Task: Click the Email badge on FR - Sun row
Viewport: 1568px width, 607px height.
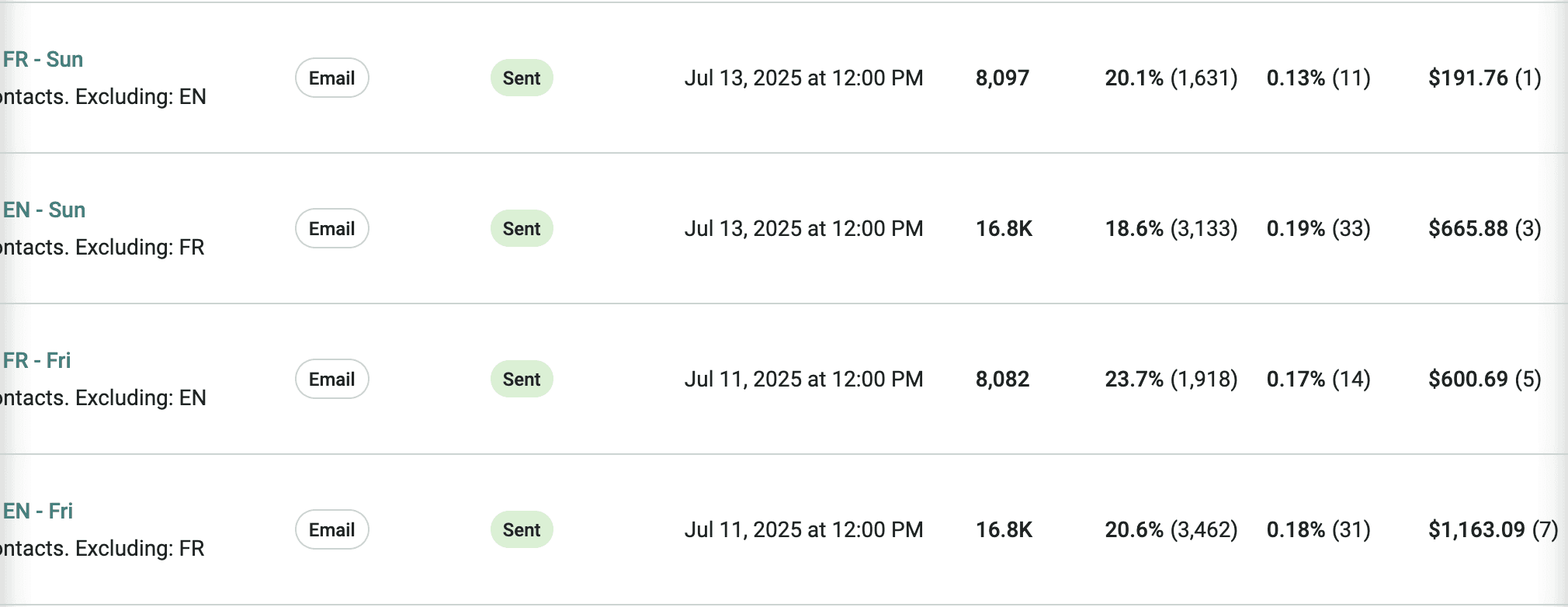Action: coord(331,78)
